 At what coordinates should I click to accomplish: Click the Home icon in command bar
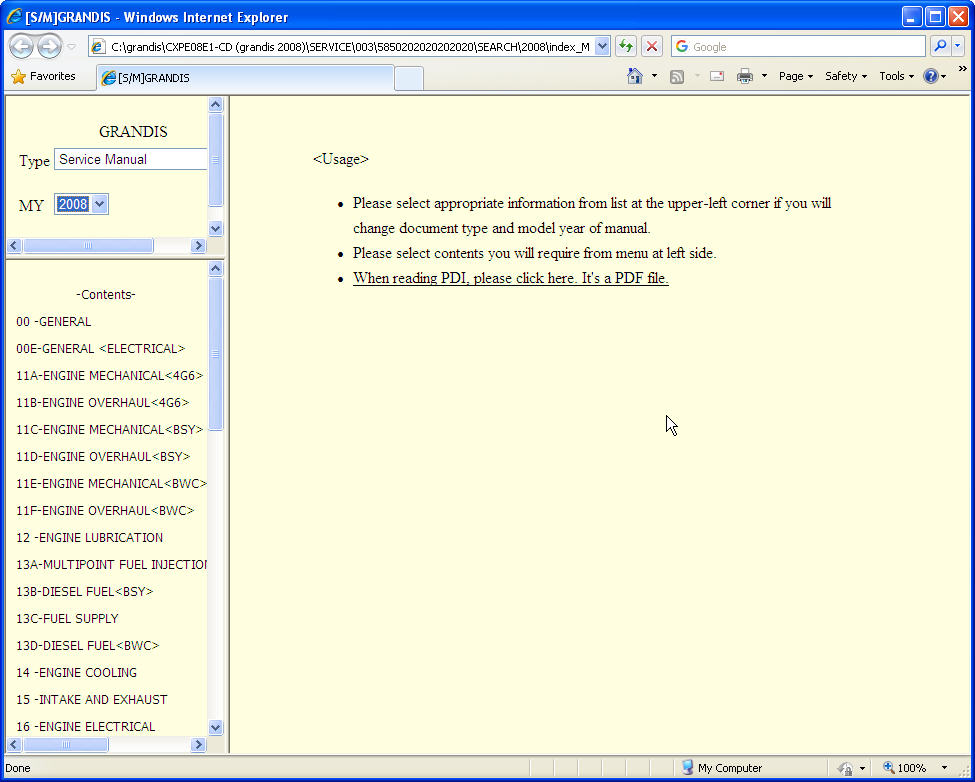634,76
